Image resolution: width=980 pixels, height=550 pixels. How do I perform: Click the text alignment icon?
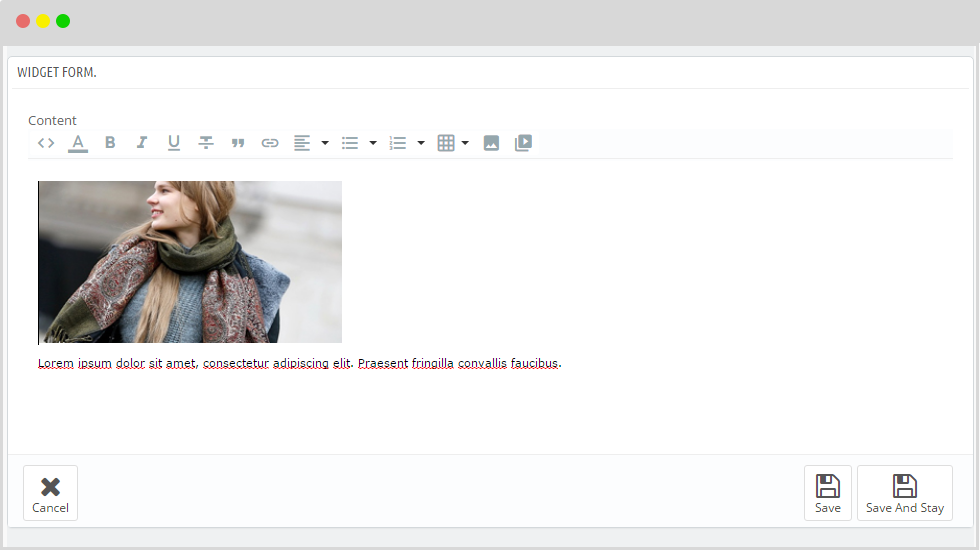coord(302,143)
